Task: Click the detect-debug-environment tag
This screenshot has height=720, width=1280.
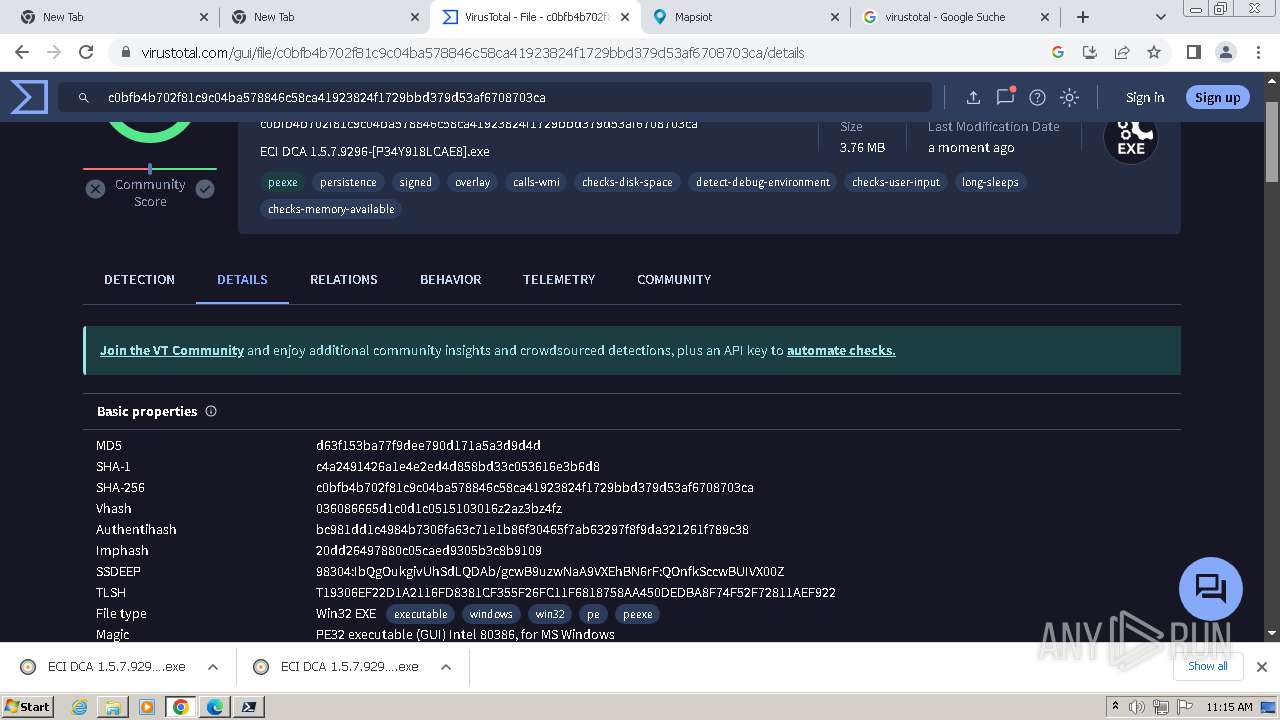Action: (x=763, y=182)
